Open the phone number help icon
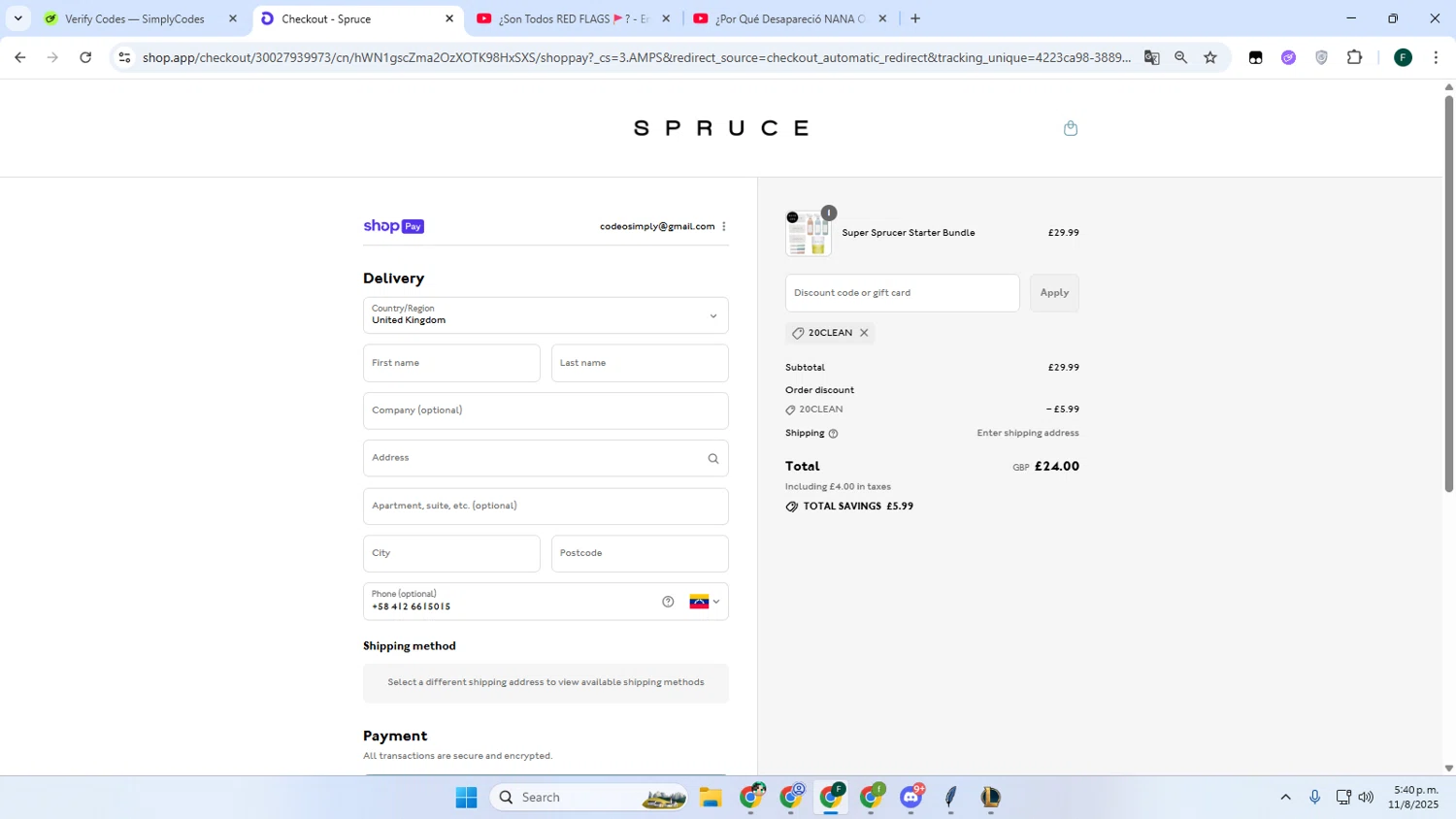Viewport: 1456px width, 819px height. [x=668, y=602]
